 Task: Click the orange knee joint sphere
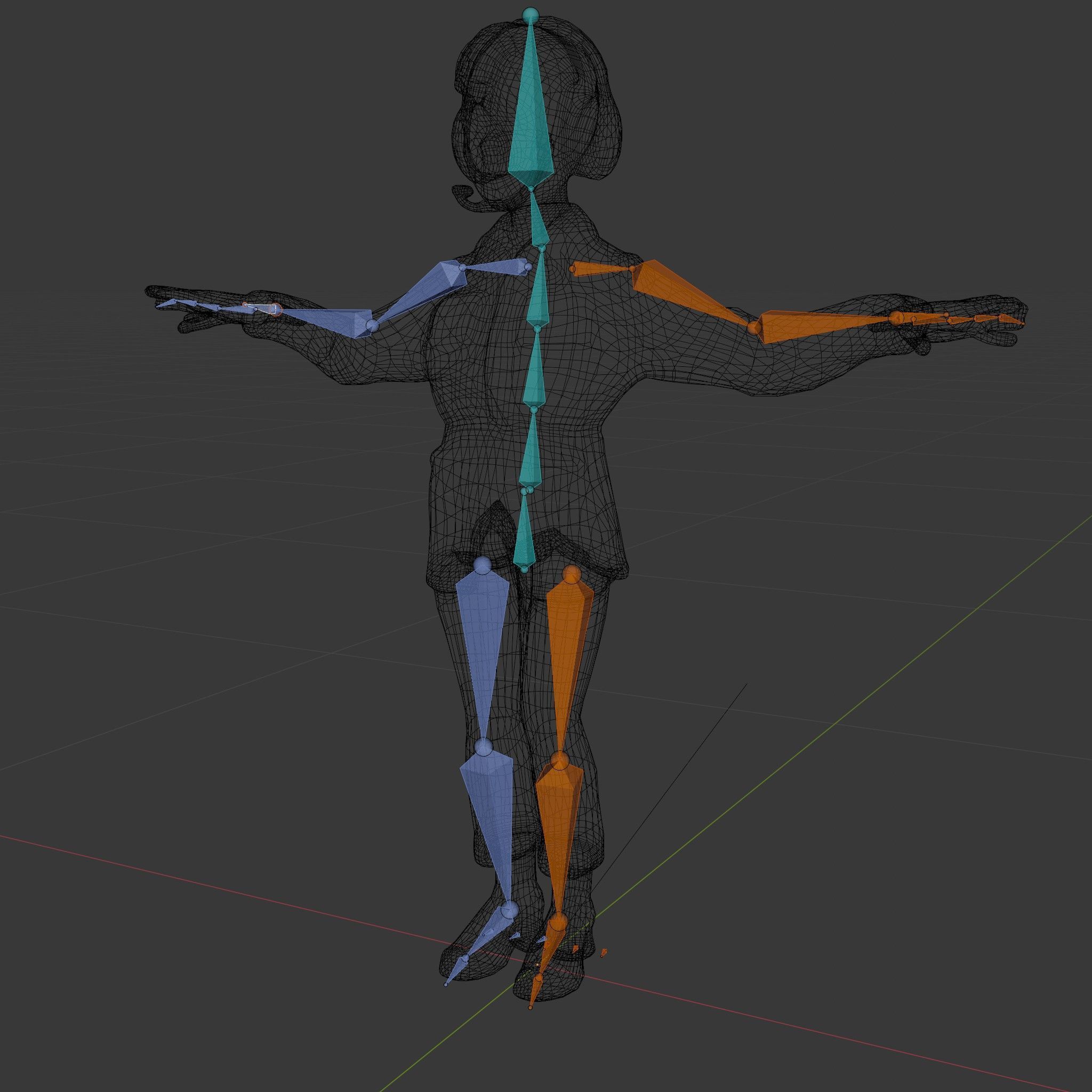(x=560, y=760)
